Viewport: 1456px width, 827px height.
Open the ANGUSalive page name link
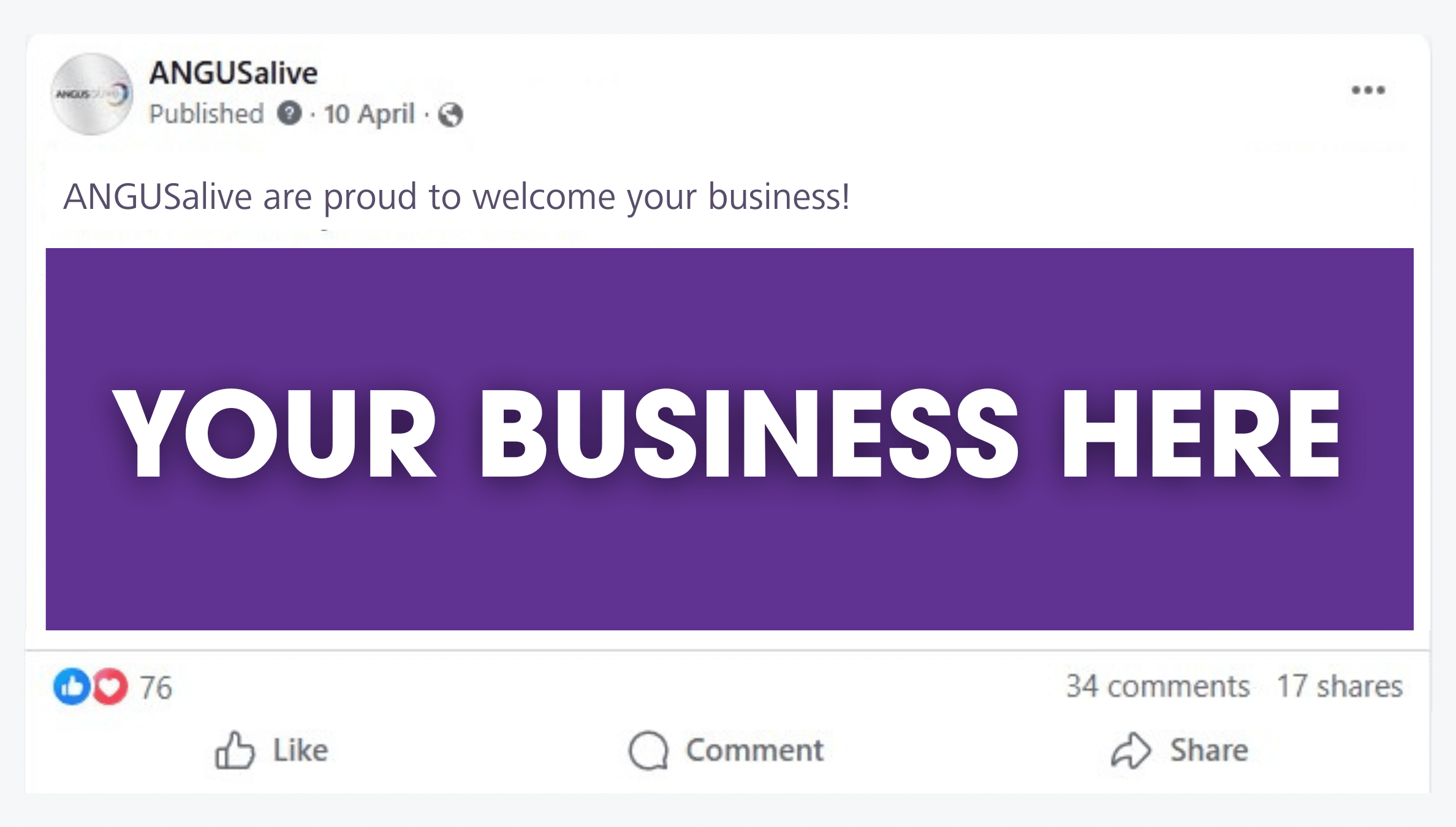pyautogui.click(x=233, y=73)
